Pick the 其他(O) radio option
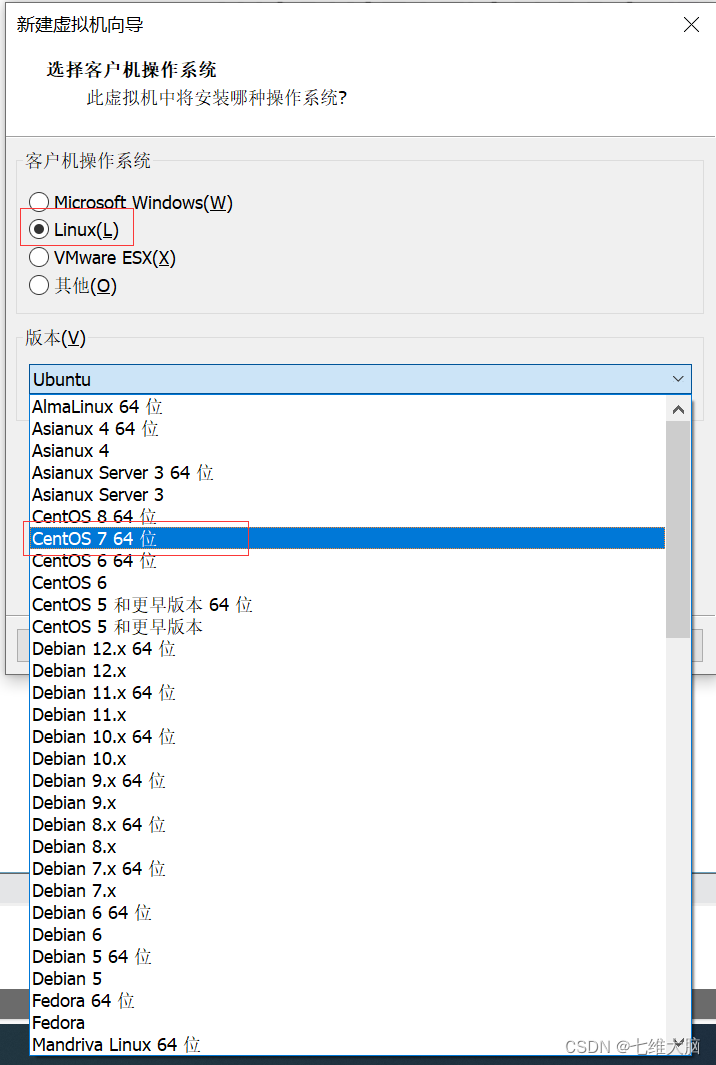 pyautogui.click(x=39, y=285)
